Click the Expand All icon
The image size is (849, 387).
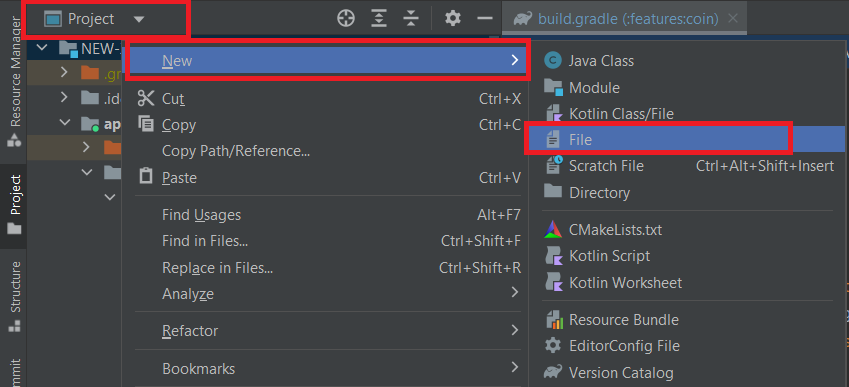click(378, 19)
